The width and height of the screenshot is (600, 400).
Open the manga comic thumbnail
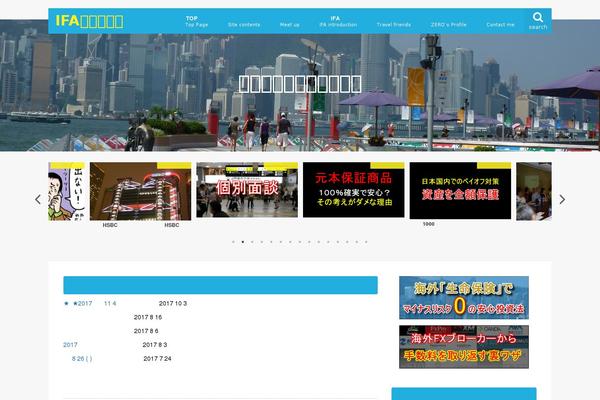[x=67, y=191]
